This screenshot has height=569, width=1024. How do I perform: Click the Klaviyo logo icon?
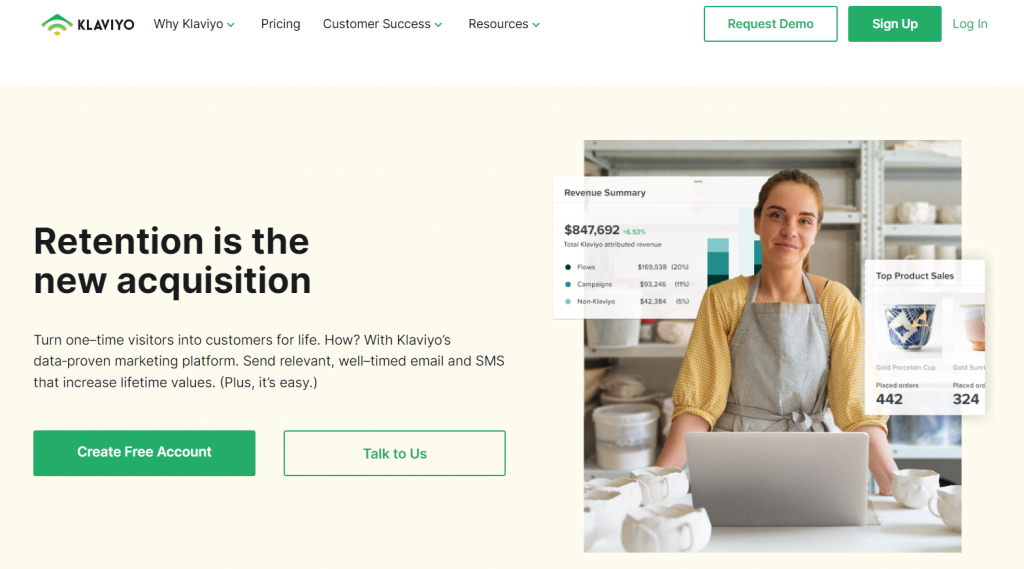pos(57,24)
